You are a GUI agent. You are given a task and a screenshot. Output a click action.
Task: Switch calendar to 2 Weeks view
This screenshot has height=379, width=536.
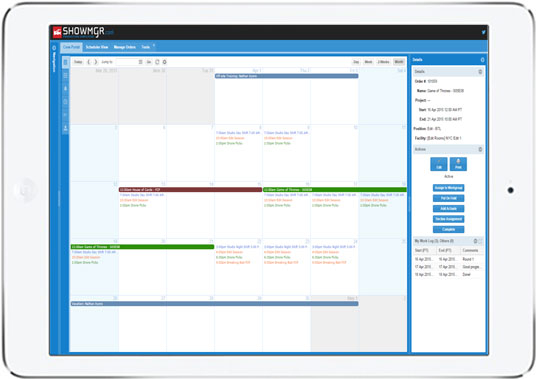click(383, 62)
